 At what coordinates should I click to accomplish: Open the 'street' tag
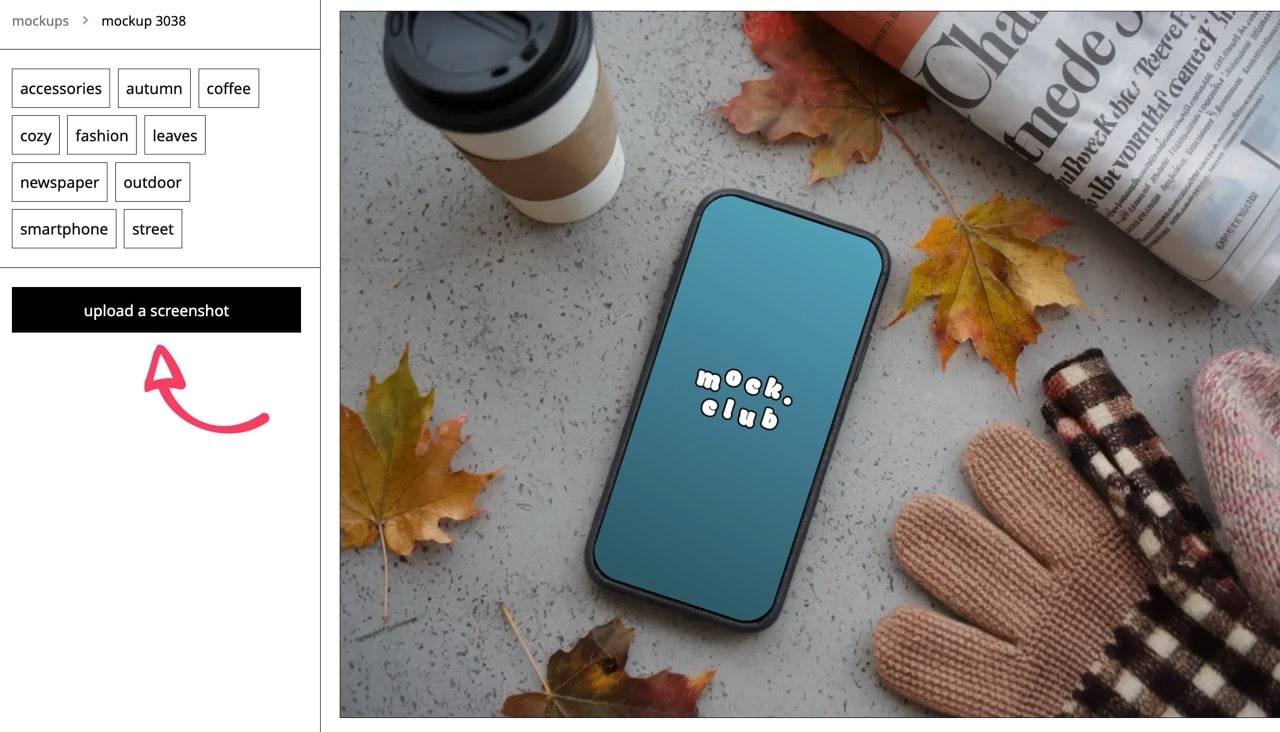pos(153,229)
